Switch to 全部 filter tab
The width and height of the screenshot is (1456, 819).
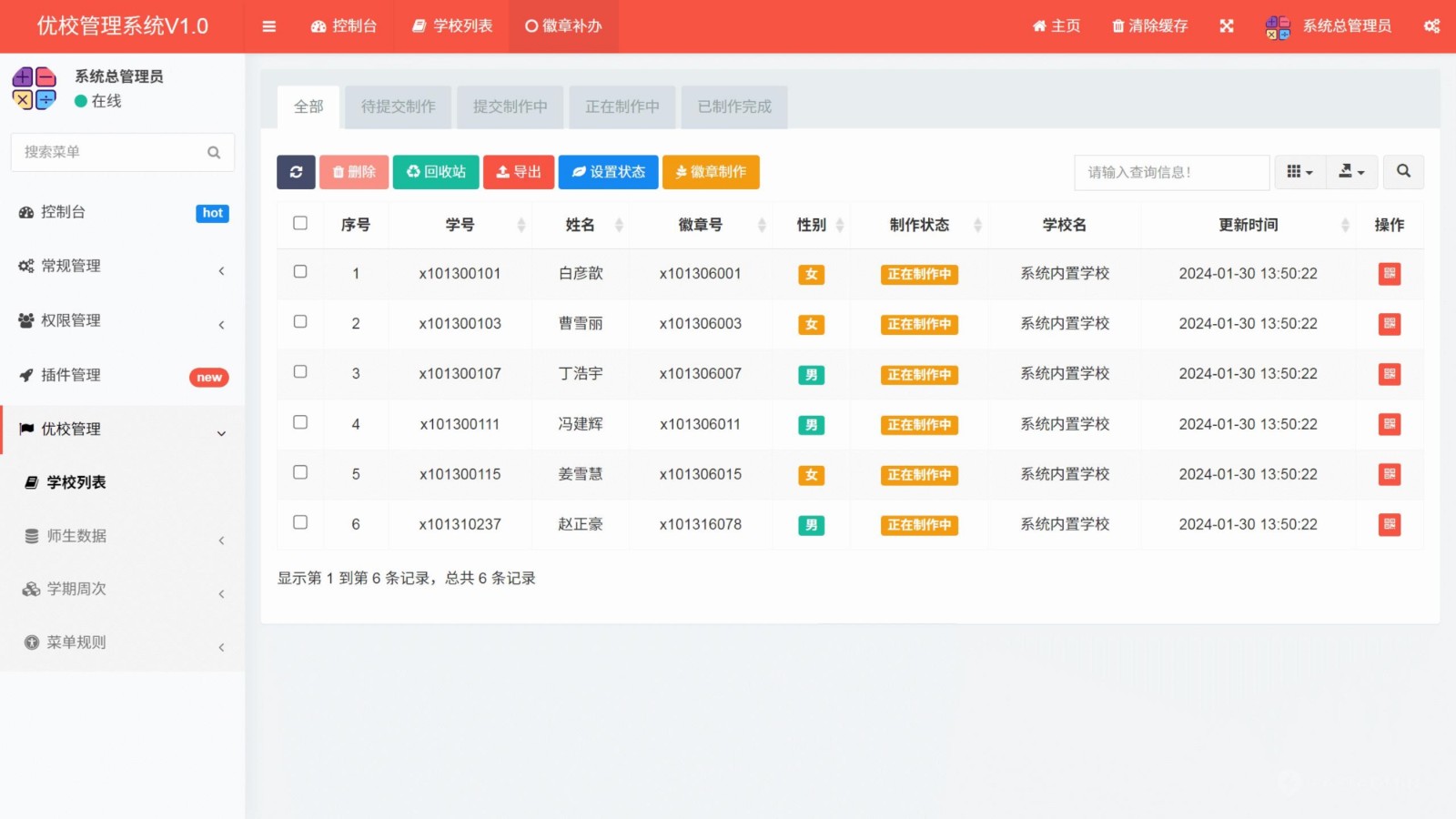[x=308, y=107]
